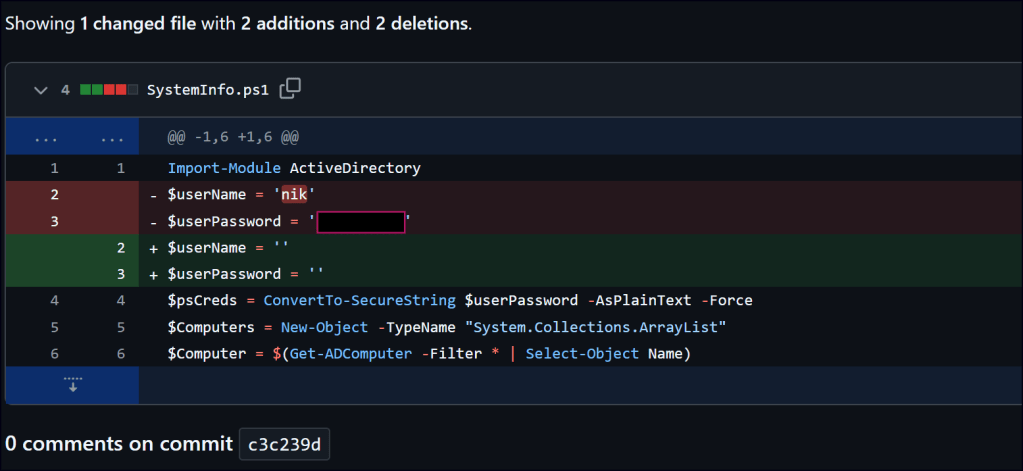1023x471 pixels.
Task: Select new line number 3 of added userPassword
Action: [x=120, y=274]
